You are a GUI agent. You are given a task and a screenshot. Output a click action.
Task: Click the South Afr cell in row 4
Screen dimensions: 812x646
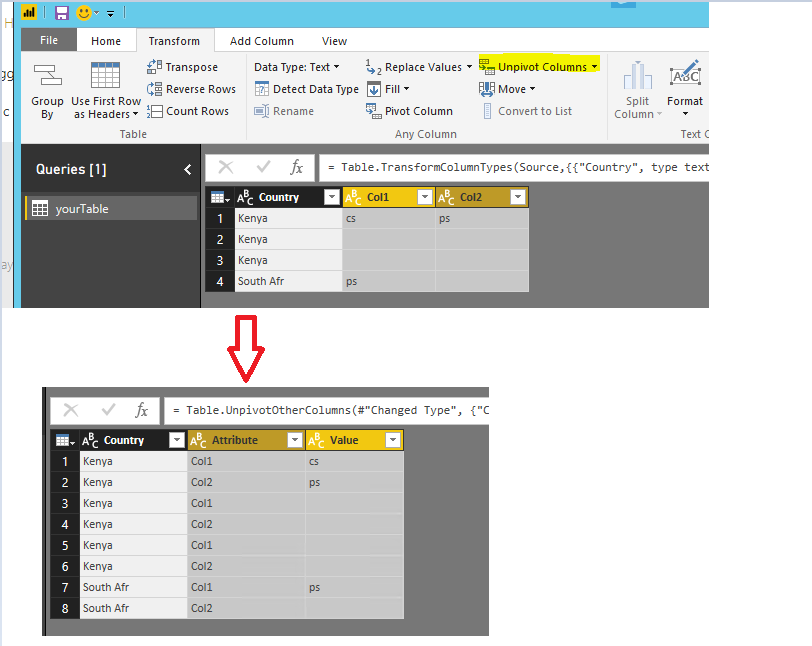pyautogui.click(x=288, y=281)
